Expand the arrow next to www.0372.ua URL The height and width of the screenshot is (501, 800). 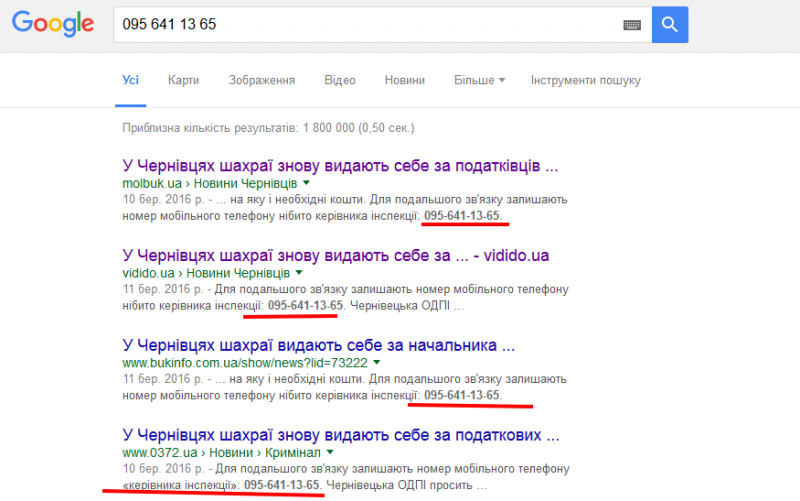coord(330,452)
